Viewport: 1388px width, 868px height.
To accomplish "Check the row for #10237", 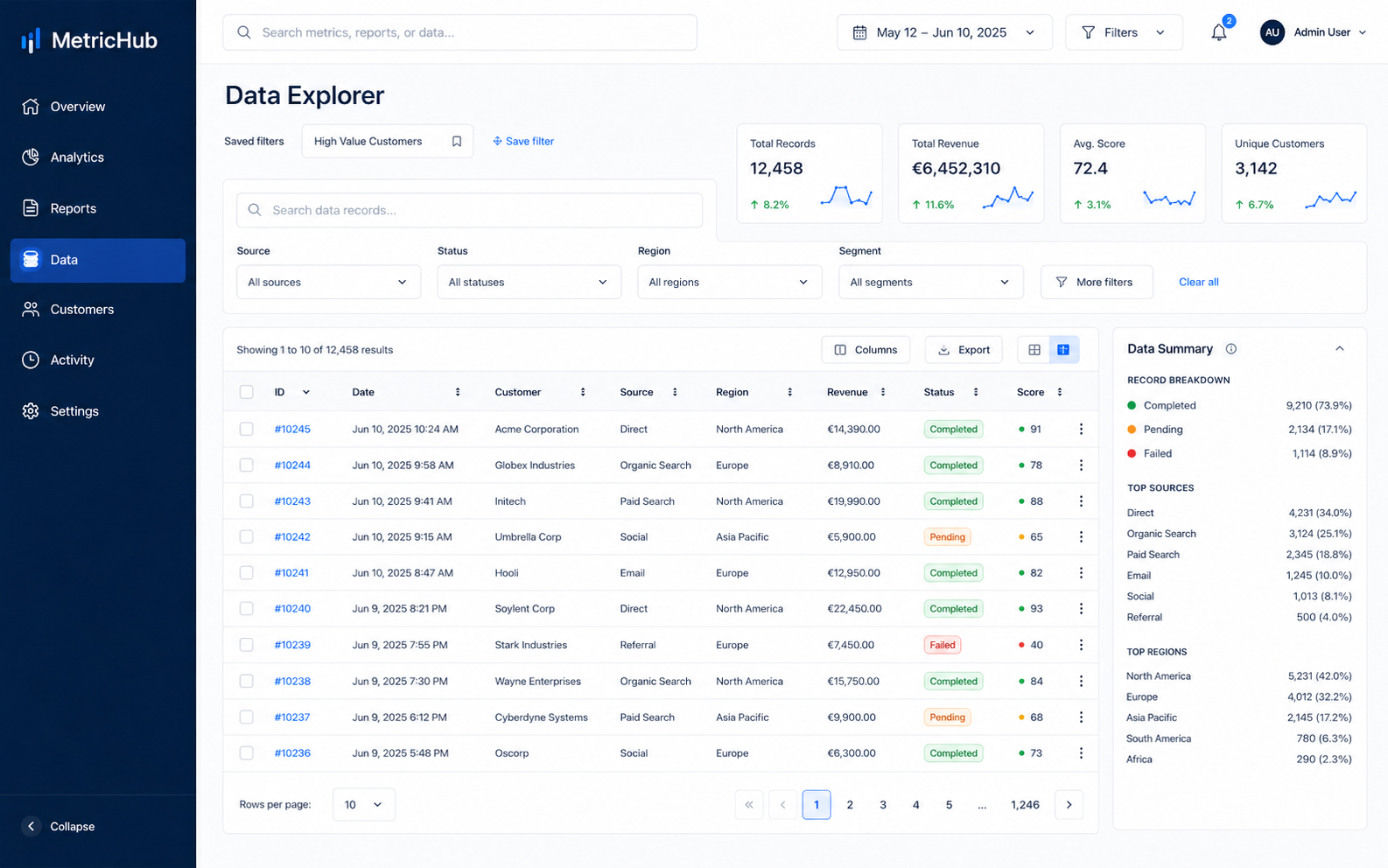I will coord(247,717).
